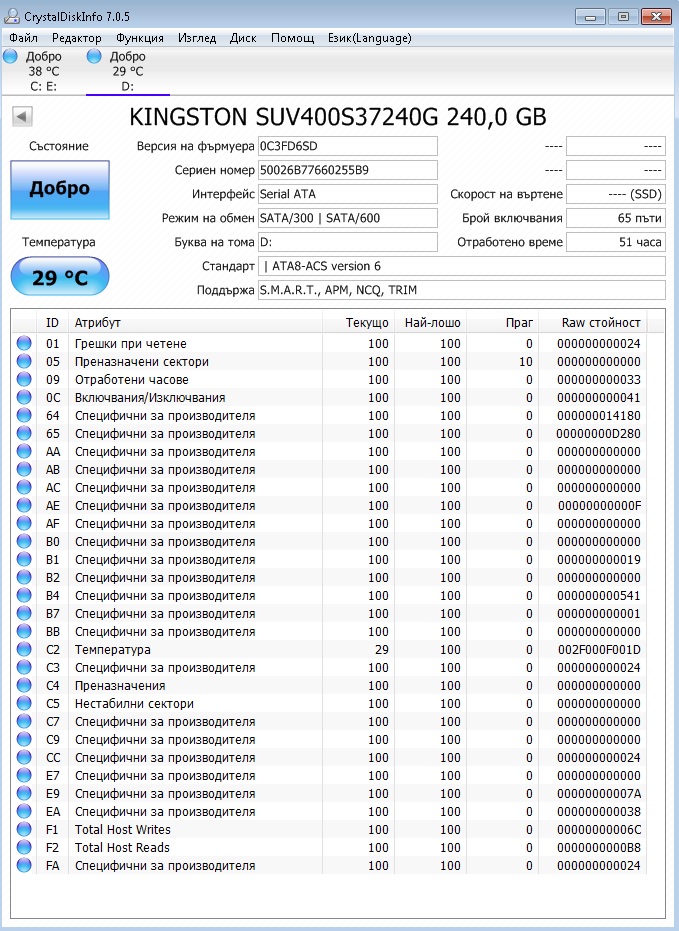
Task: Click status orb for attribute CC row
Action: click(24, 757)
